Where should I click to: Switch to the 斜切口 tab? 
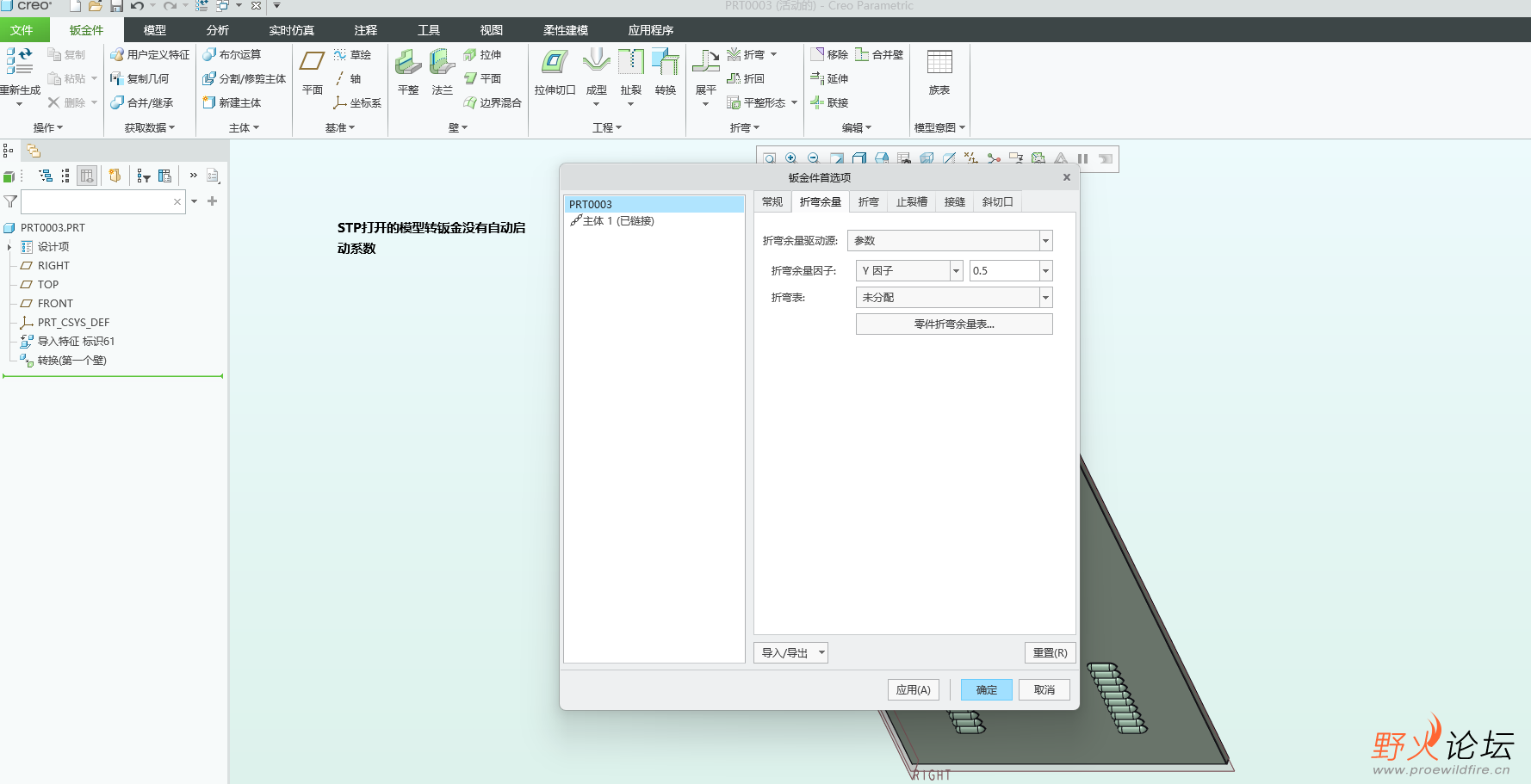(997, 201)
